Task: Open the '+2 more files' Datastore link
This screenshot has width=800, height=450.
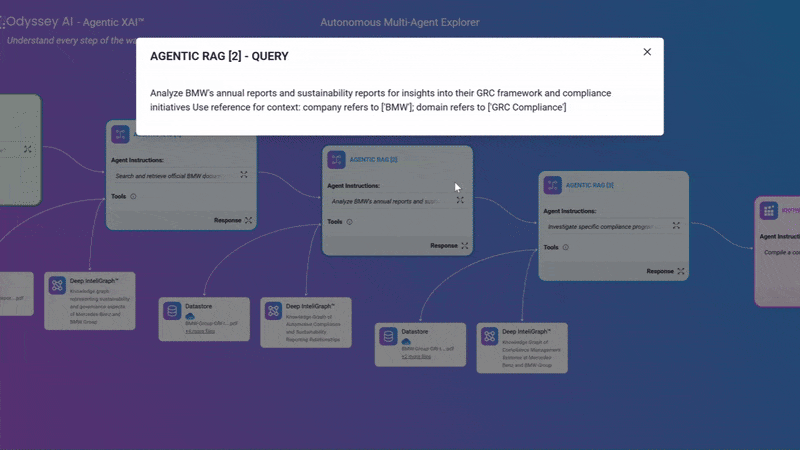Action: click(x=416, y=357)
